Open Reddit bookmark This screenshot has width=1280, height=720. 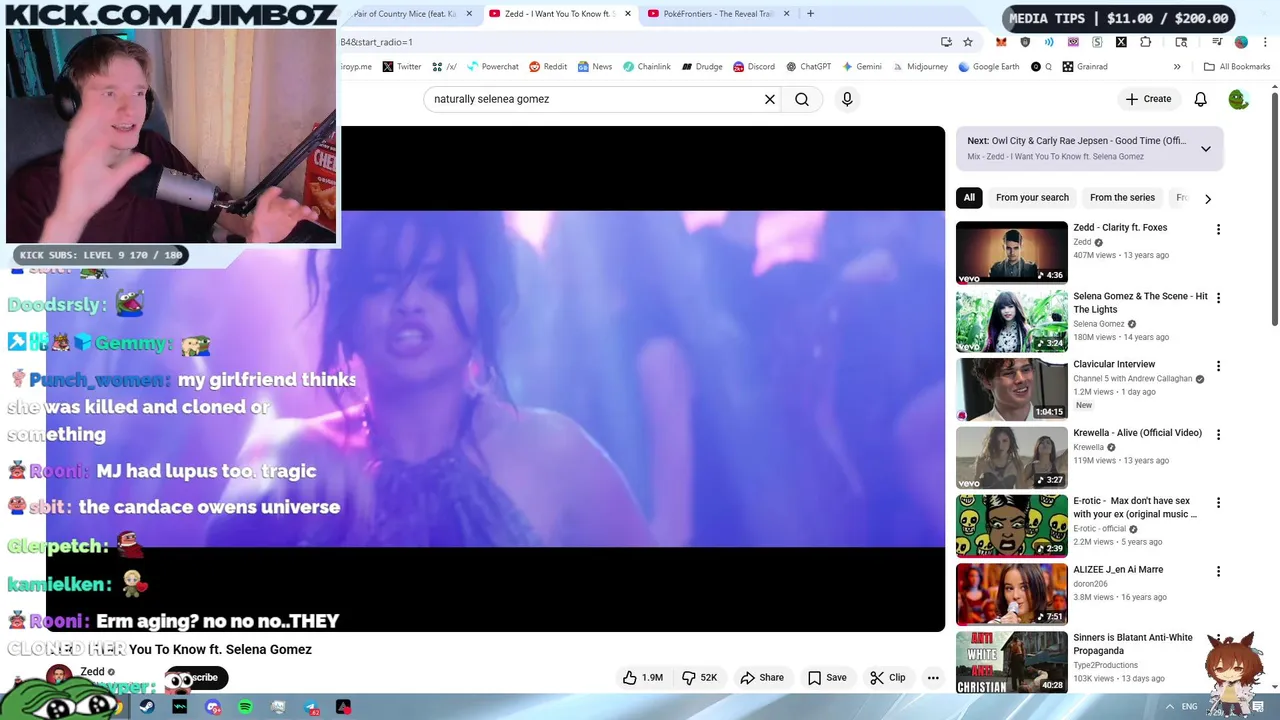point(547,67)
